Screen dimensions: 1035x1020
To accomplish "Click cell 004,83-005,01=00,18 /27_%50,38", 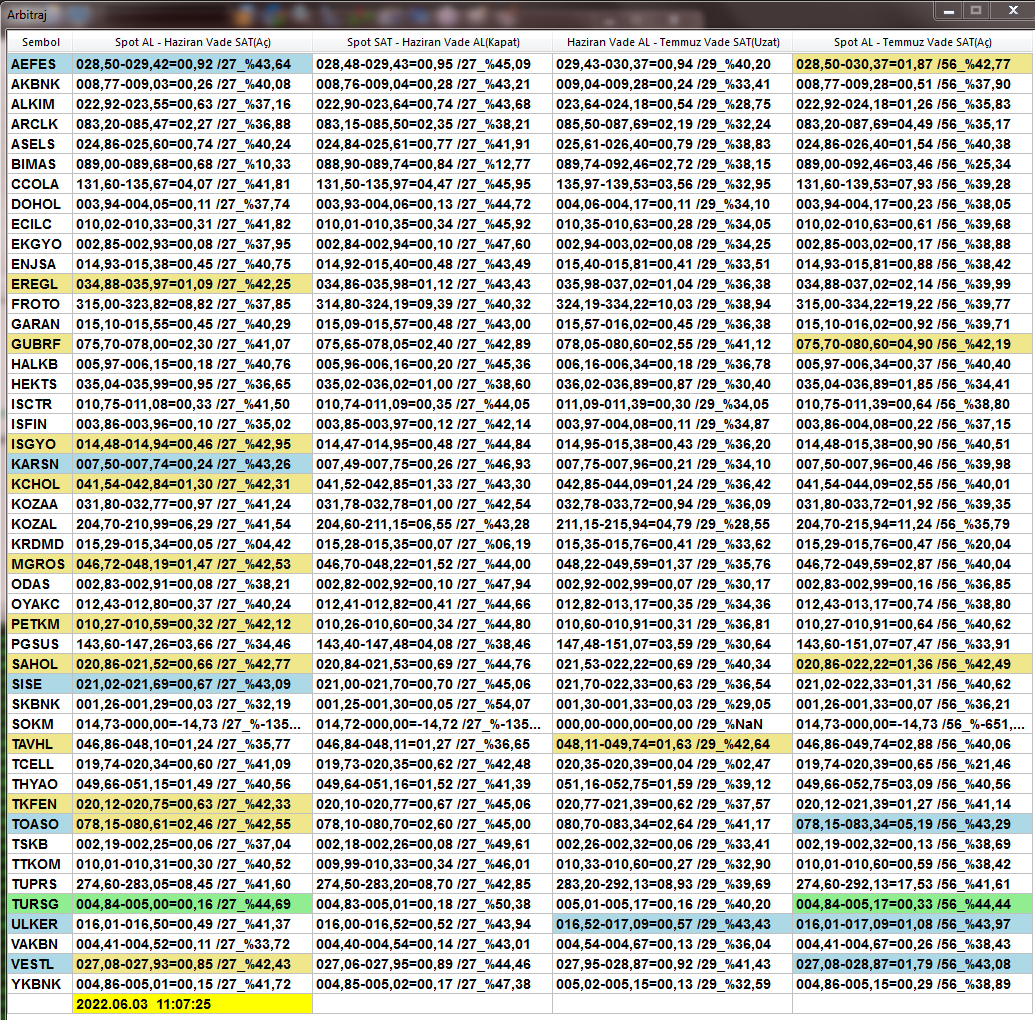I will coord(432,904).
